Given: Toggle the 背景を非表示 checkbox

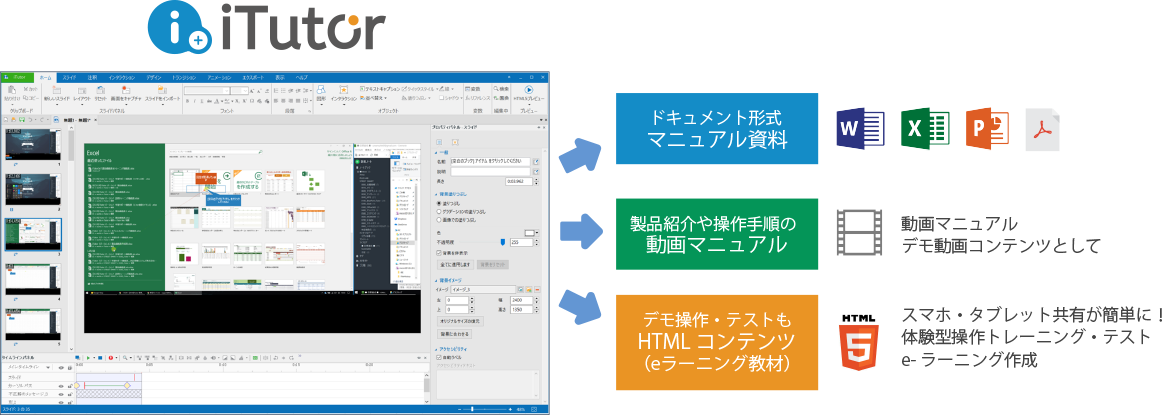Looking at the screenshot, I should coord(439,253).
